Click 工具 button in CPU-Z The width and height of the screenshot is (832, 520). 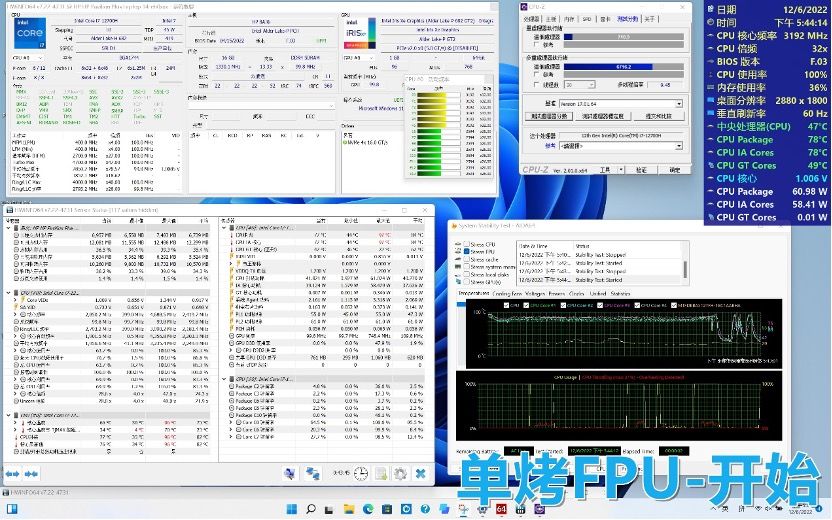[605, 170]
